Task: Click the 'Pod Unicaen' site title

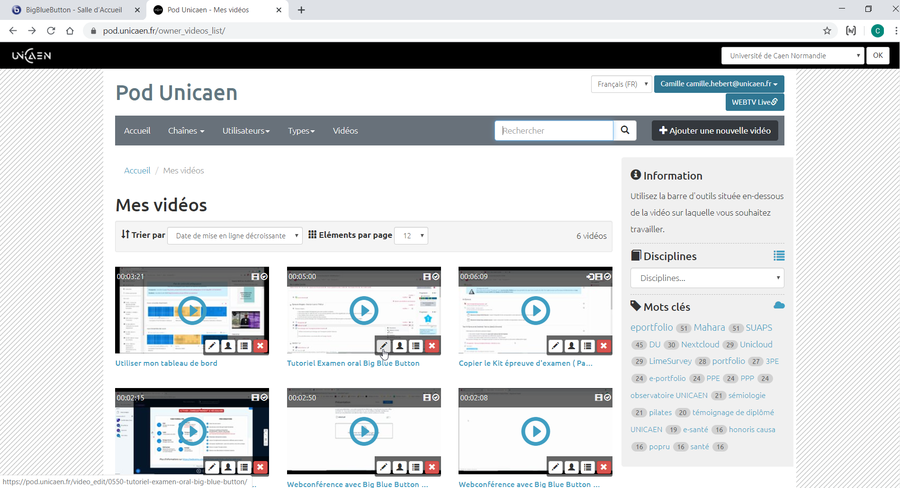Action: pos(176,92)
